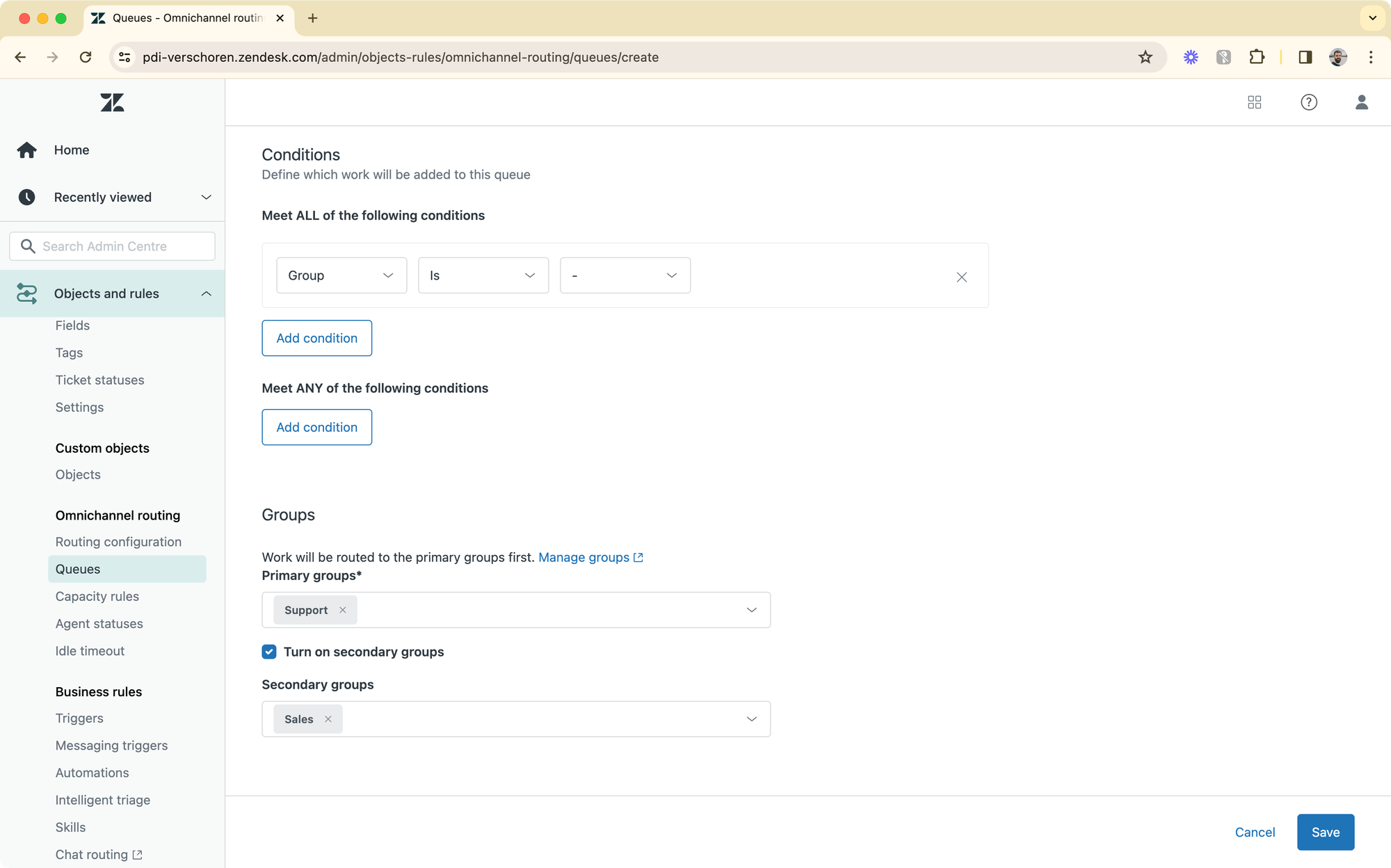Collapse the Objects and rules section
1391x868 pixels.
point(206,294)
